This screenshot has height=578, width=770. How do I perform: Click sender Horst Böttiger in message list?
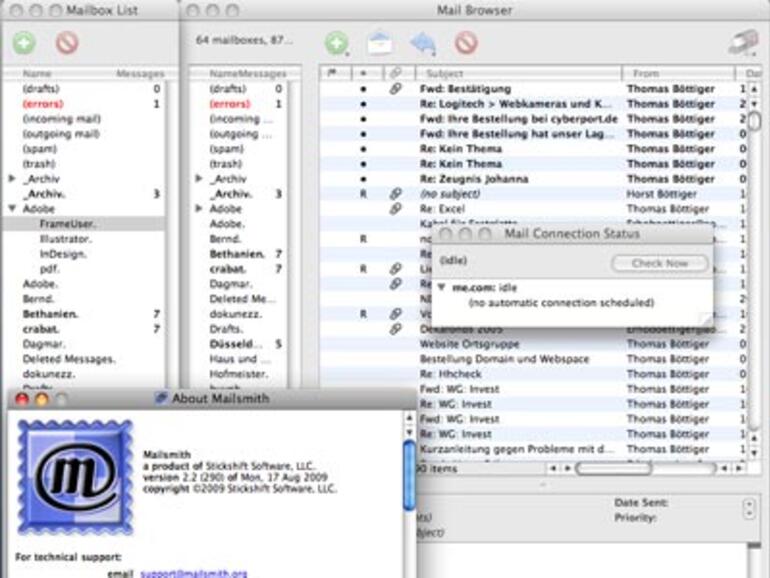click(661, 194)
